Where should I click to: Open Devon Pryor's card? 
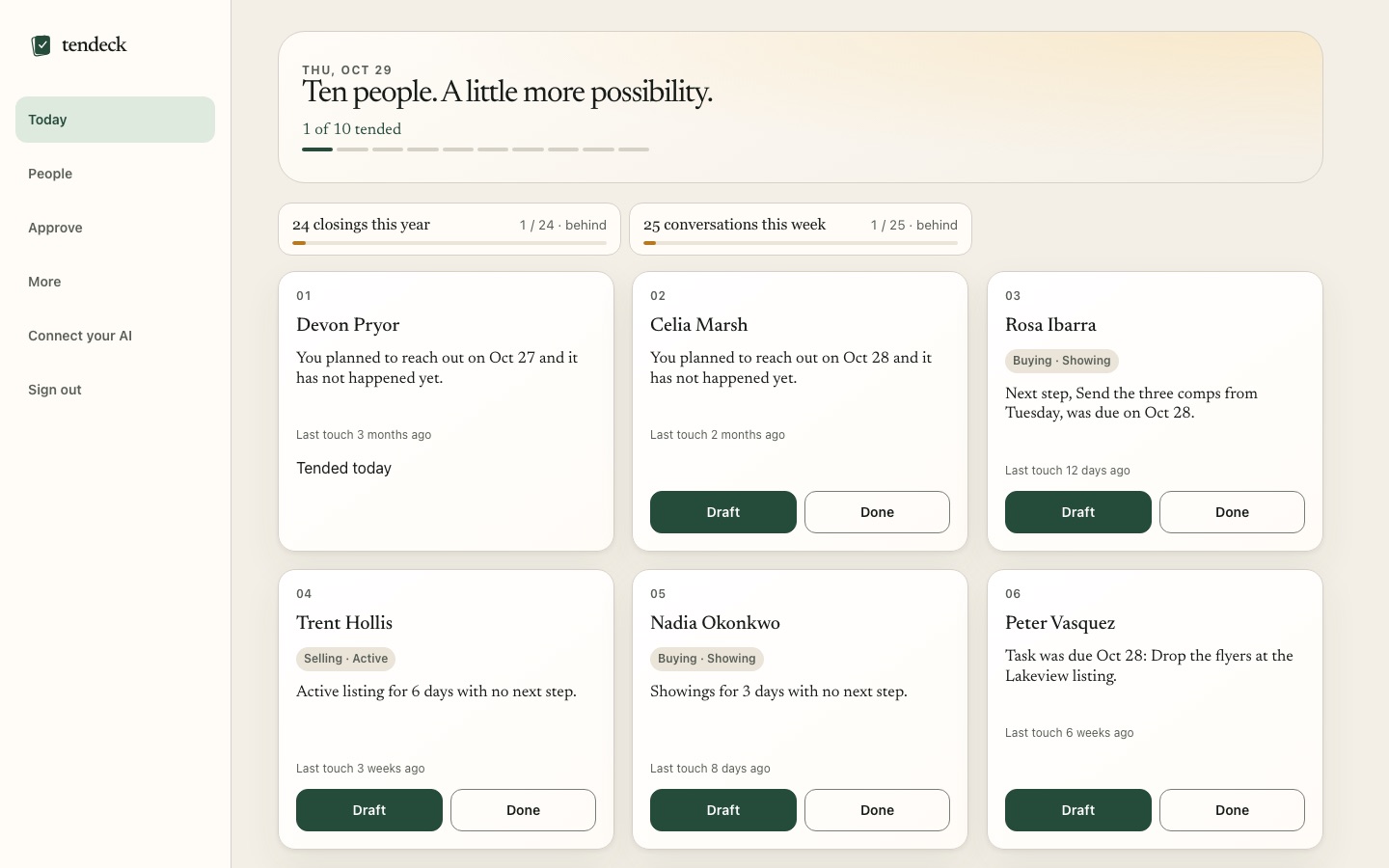coord(446,411)
